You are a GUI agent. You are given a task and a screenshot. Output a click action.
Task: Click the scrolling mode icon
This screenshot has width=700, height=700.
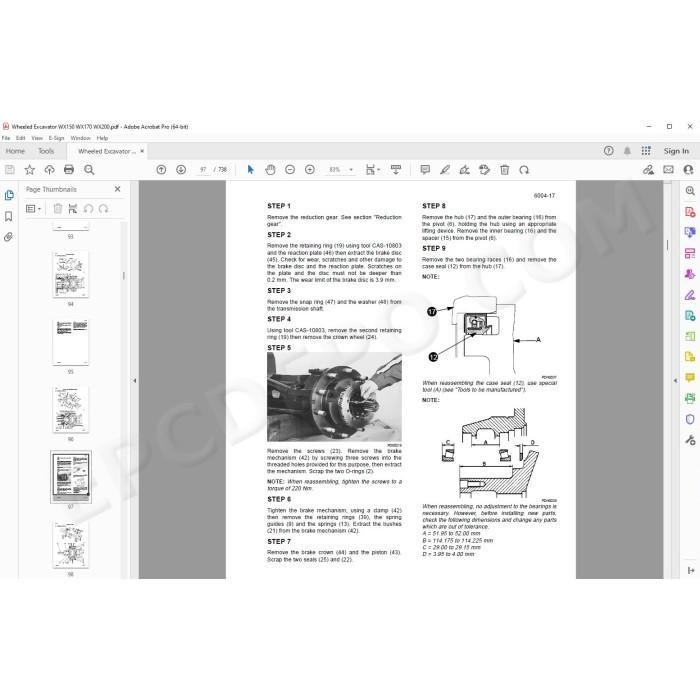(396, 170)
